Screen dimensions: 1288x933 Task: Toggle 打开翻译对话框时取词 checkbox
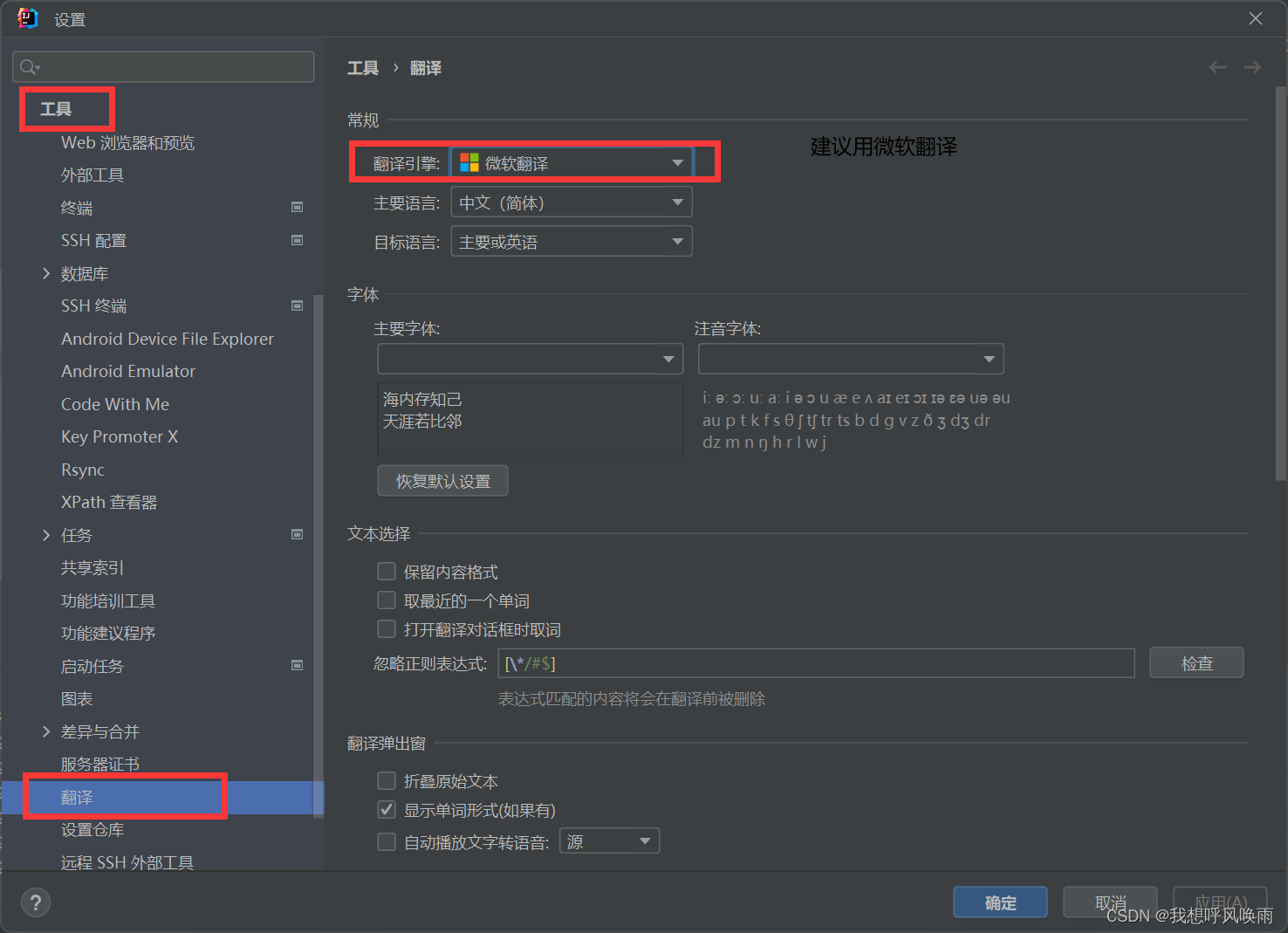(387, 629)
